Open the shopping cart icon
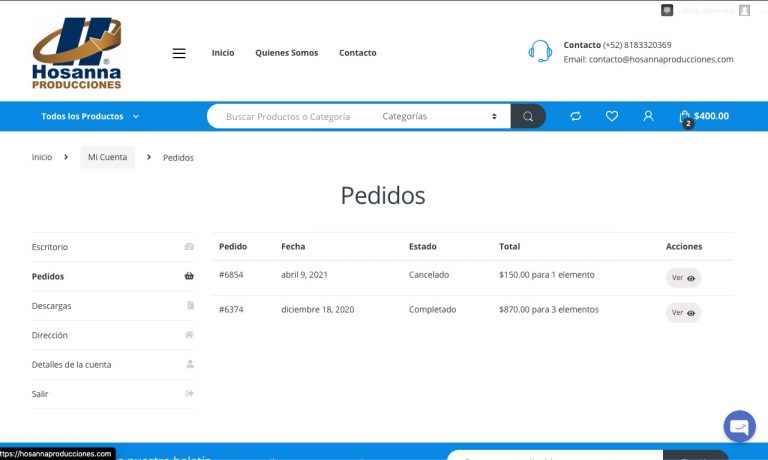The image size is (768, 460). coord(685,116)
